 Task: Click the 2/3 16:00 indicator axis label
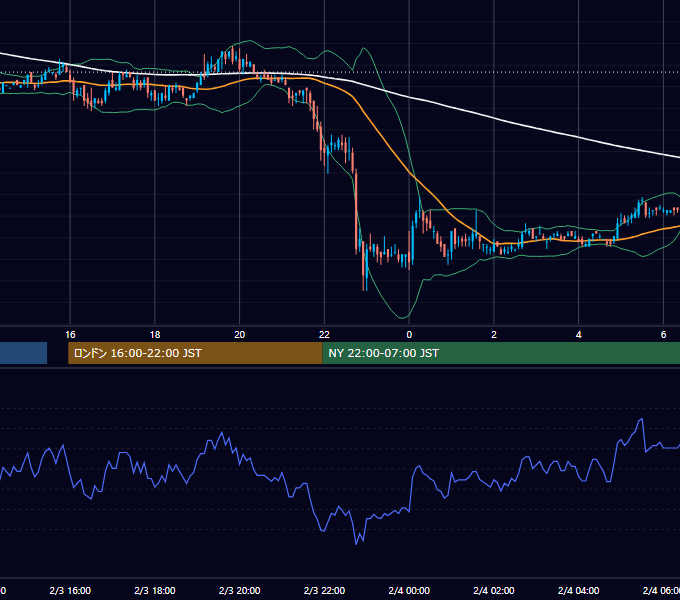click(70, 591)
